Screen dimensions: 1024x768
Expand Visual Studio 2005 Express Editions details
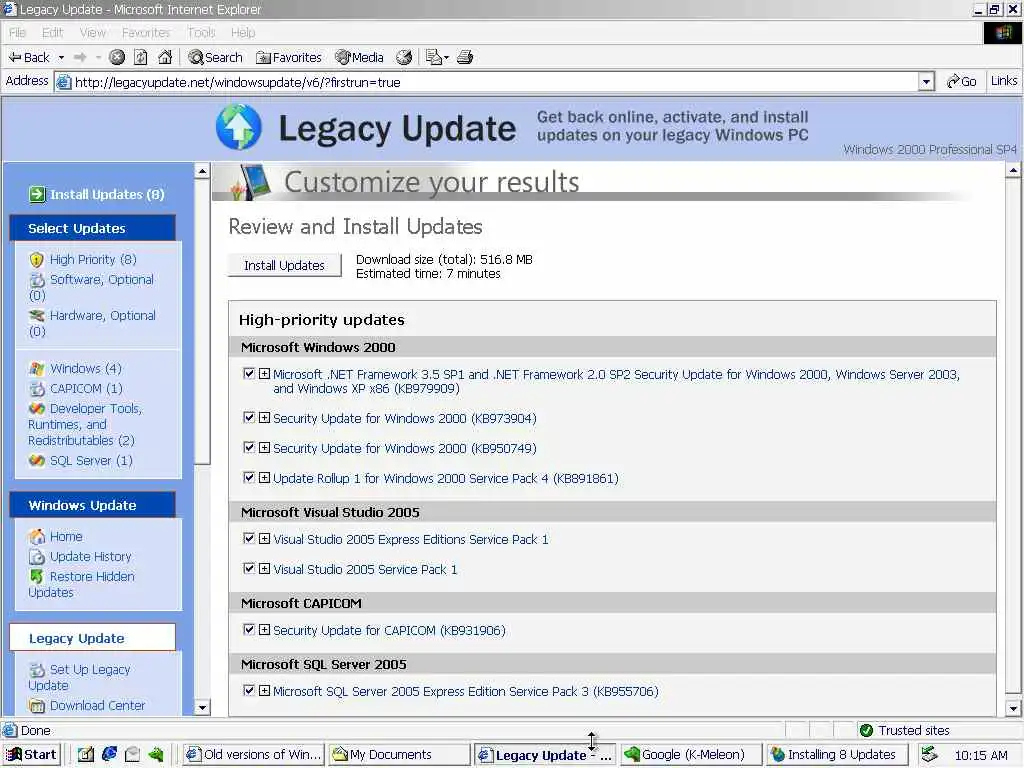(x=264, y=538)
